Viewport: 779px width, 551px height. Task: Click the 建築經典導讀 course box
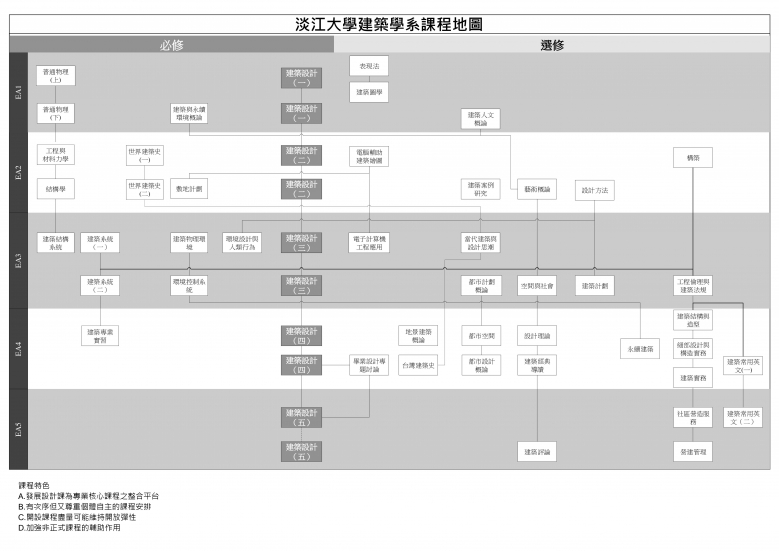537,365
